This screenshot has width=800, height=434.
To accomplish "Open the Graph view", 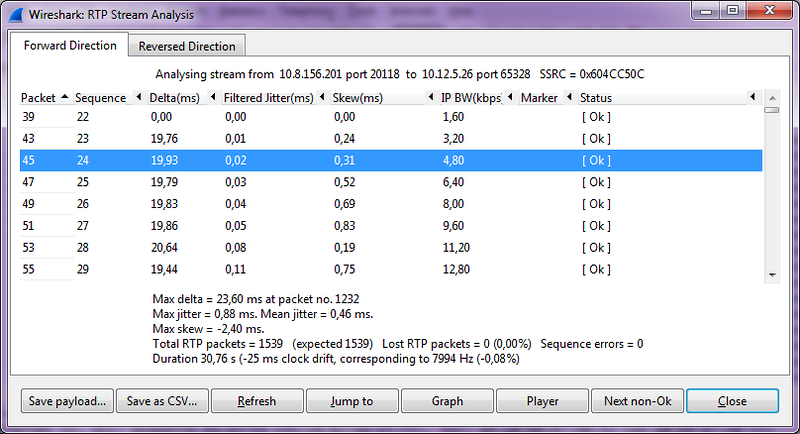I will [x=447, y=401].
